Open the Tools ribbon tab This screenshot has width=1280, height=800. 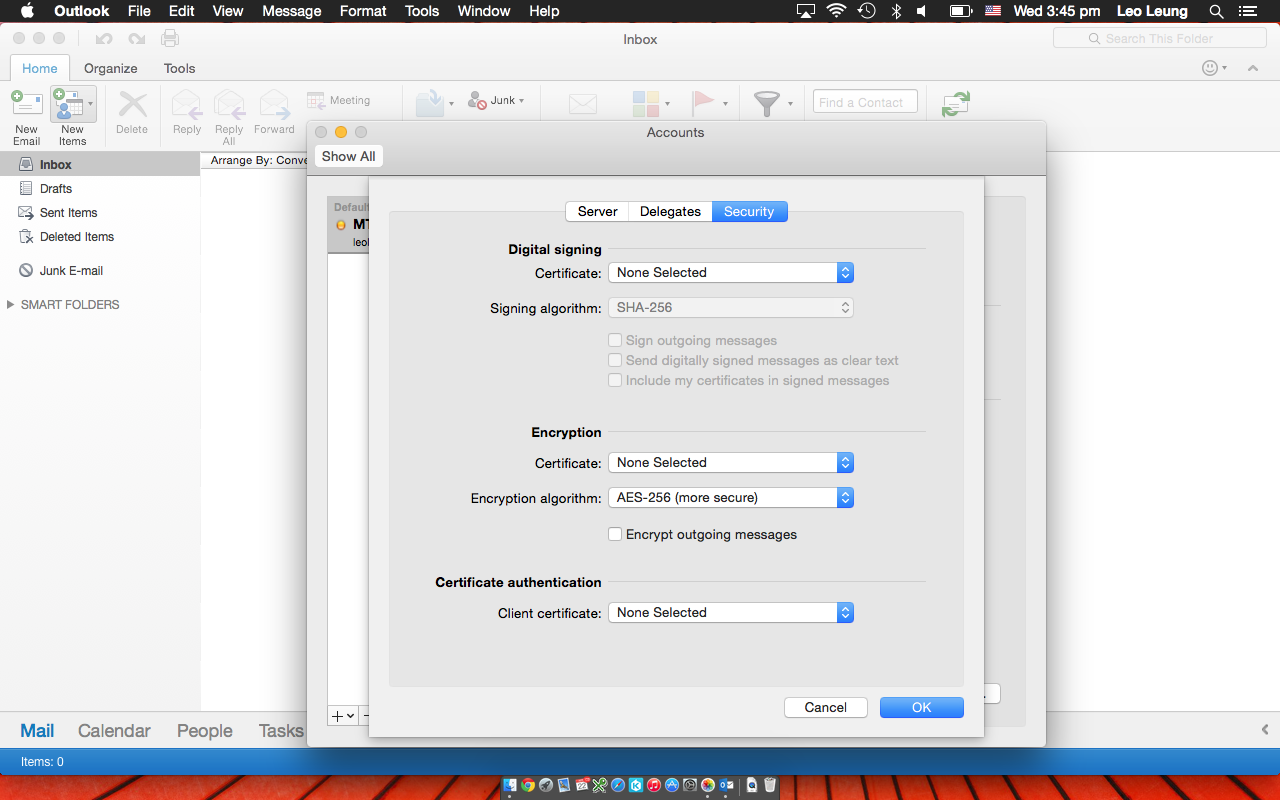point(180,68)
